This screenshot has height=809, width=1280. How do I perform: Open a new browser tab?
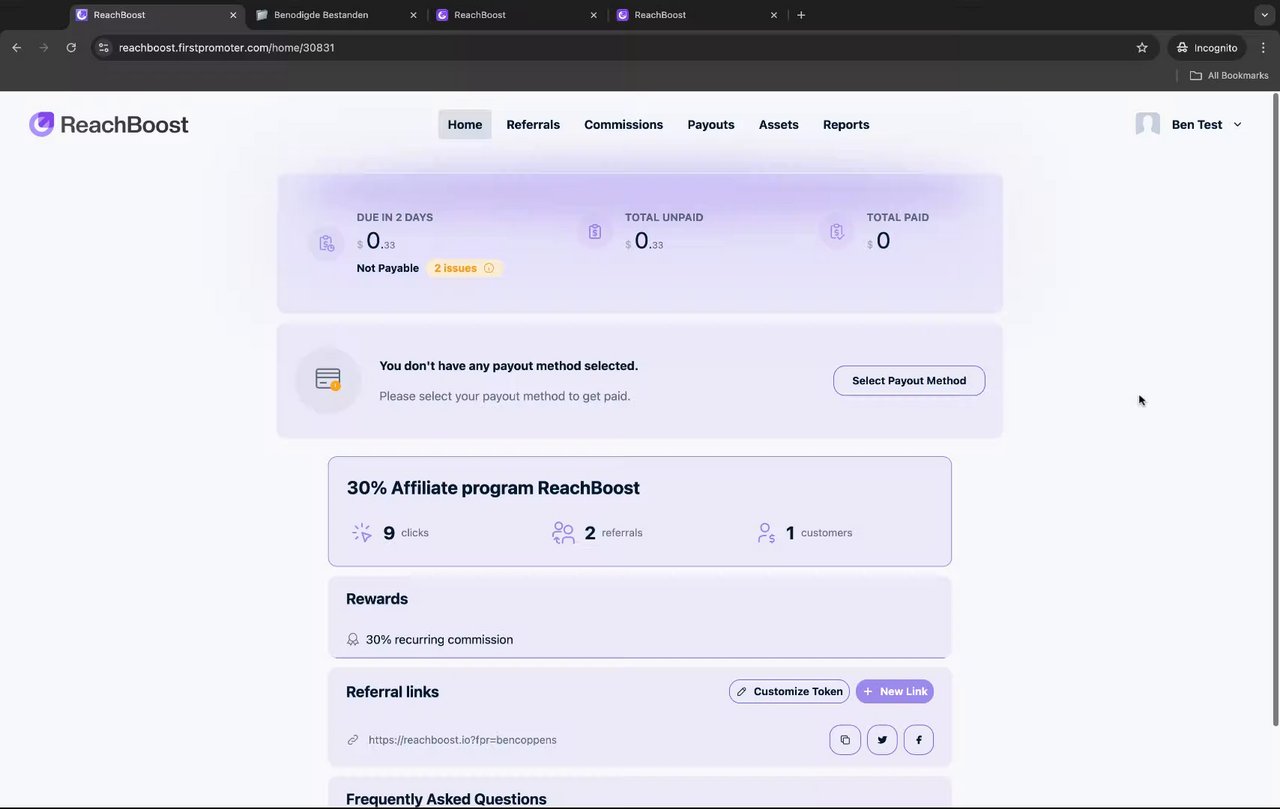coord(801,15)
